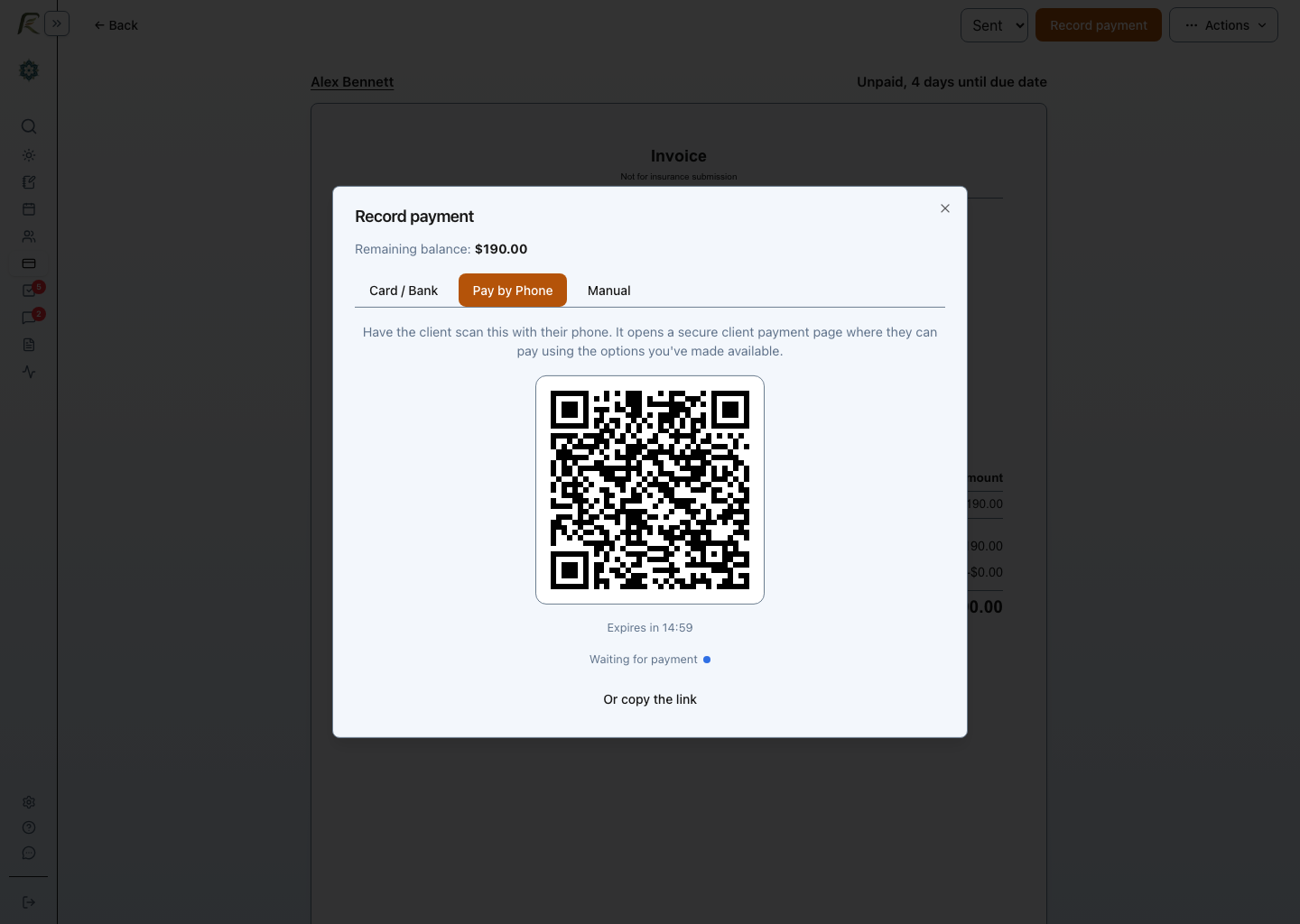Open the Billing card icon in sidebar
This screenshot has height=924, width=1300.
29,263
